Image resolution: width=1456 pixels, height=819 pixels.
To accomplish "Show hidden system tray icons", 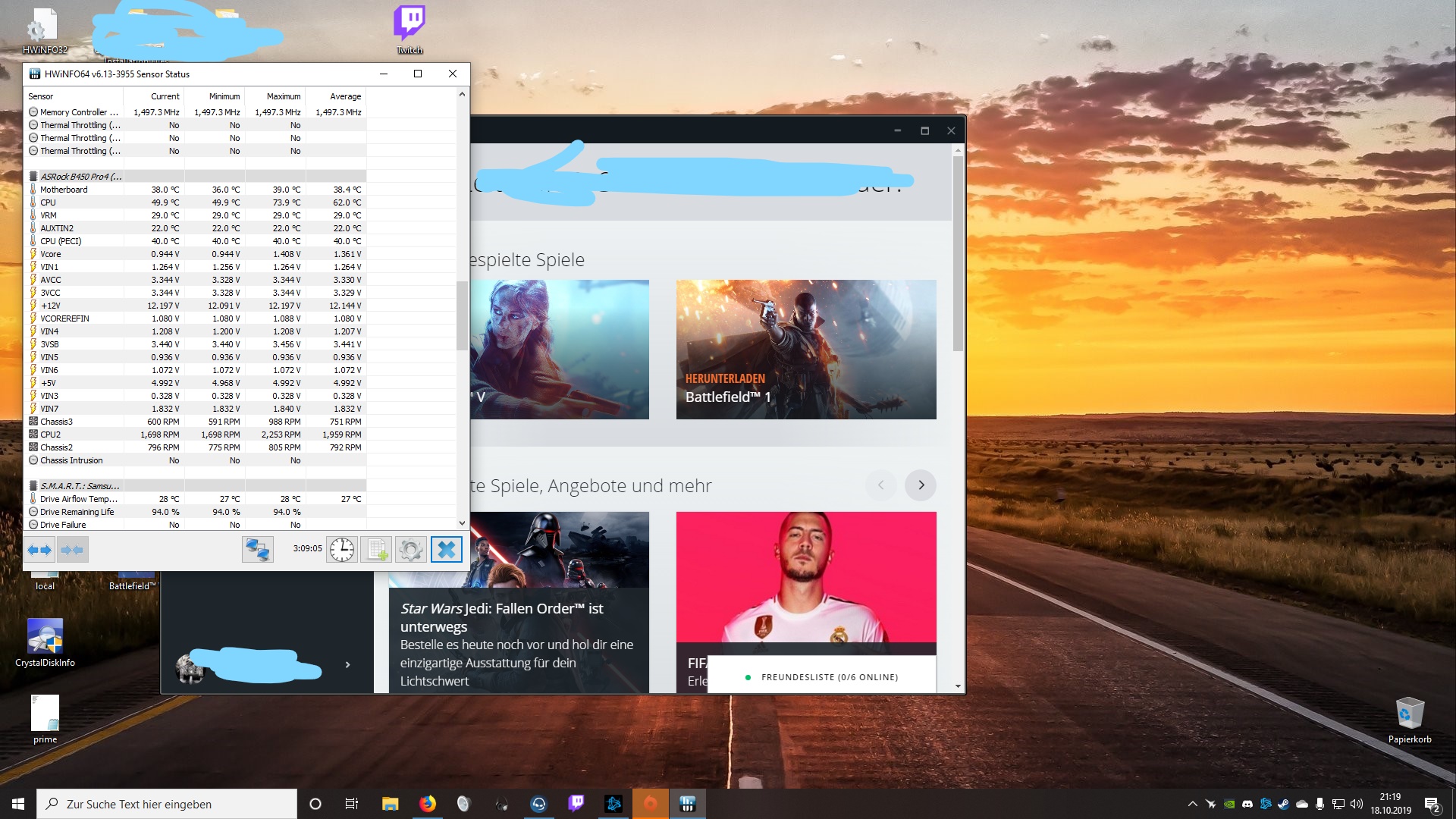I will coord(1192,804).
